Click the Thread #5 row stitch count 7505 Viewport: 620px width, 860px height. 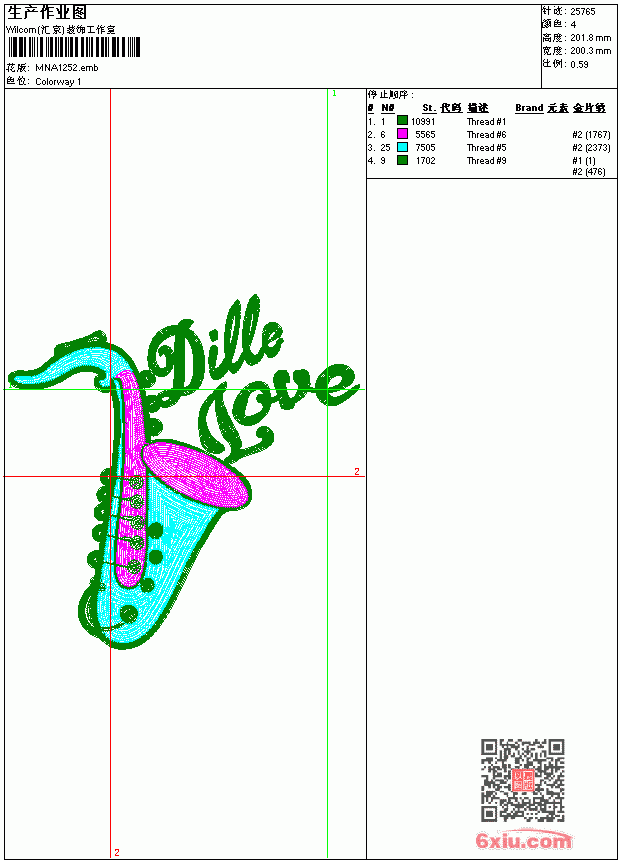click(x=425, y=147)
